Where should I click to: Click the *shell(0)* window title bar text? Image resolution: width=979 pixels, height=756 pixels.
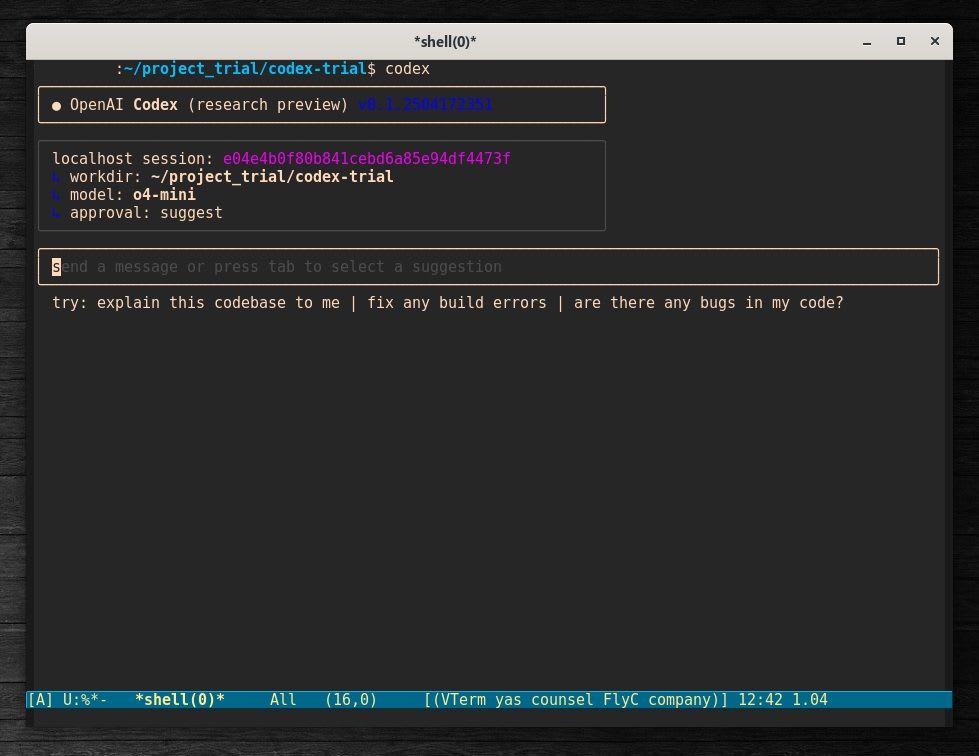pos(445,42)
